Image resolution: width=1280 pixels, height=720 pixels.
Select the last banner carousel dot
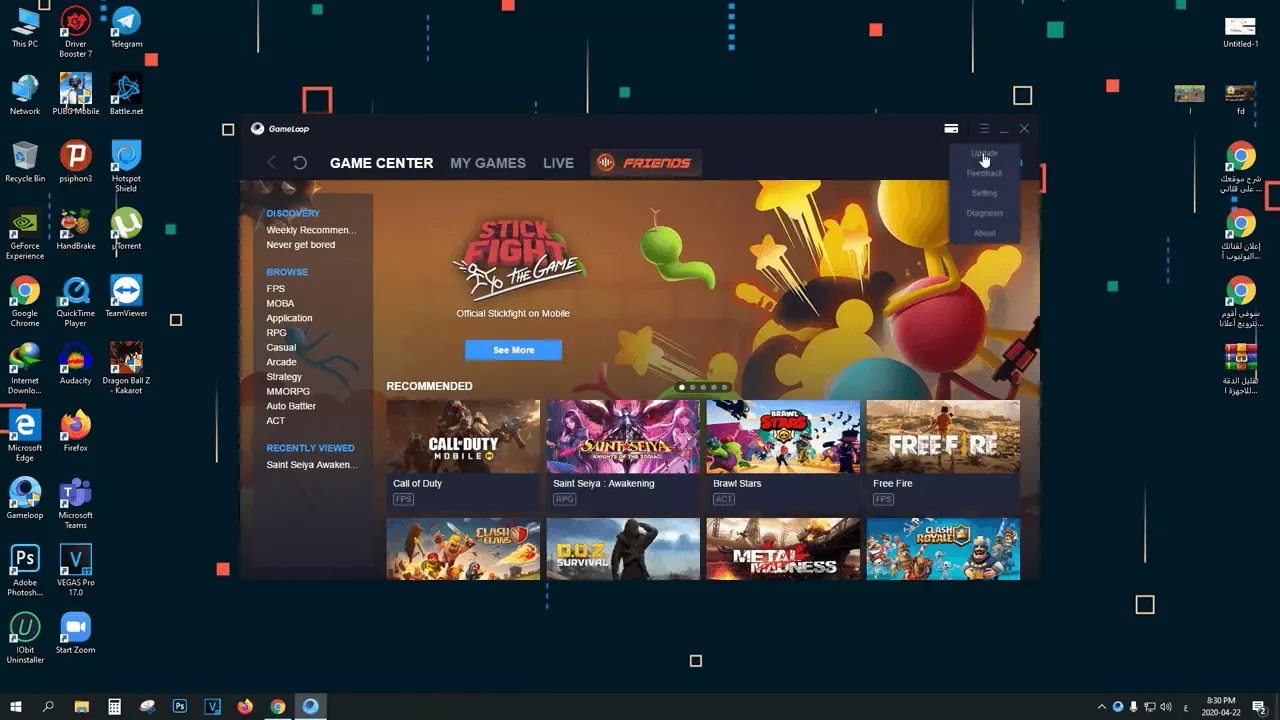click(x=725, y=387)
